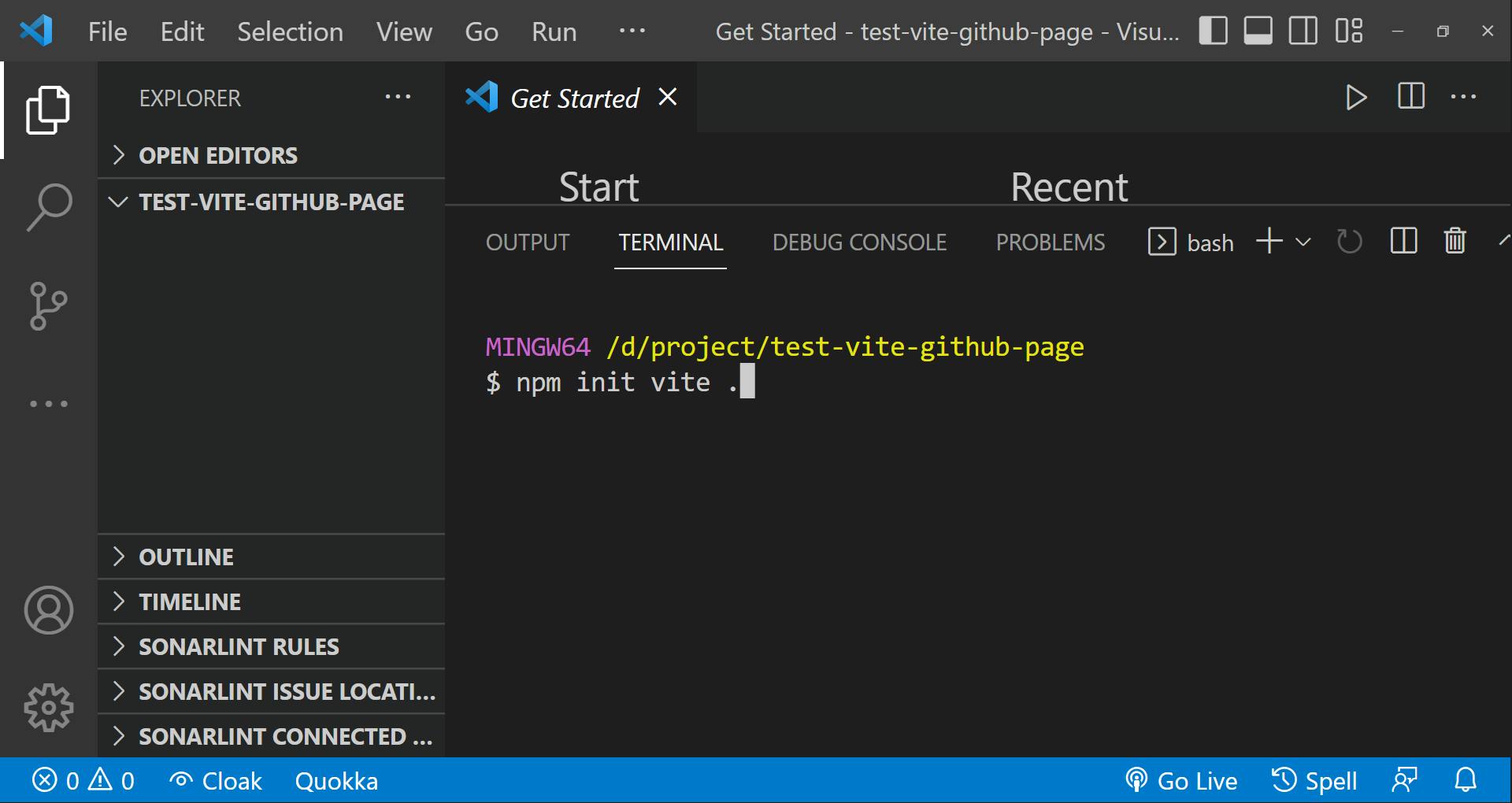
Task: Click the terminal path /d/project/test-vite-github-page
Action: click(x=845, y=346)
